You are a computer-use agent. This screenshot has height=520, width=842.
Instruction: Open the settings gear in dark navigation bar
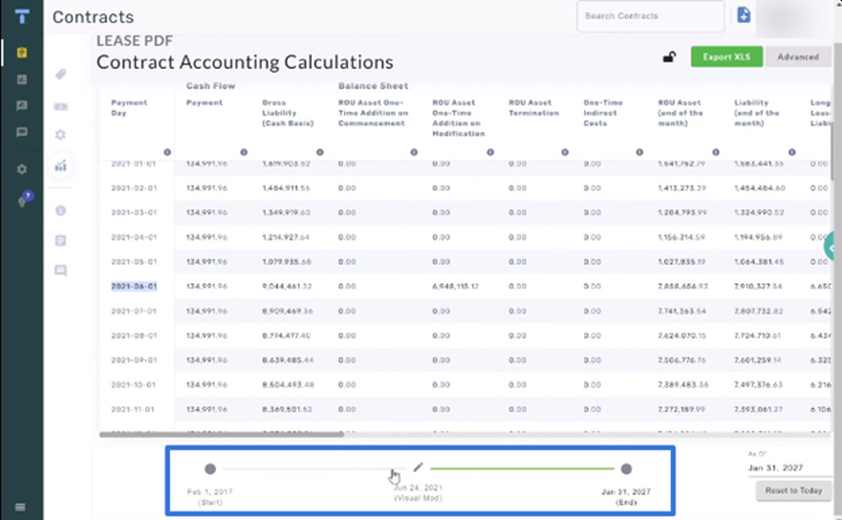pos(22,169)
